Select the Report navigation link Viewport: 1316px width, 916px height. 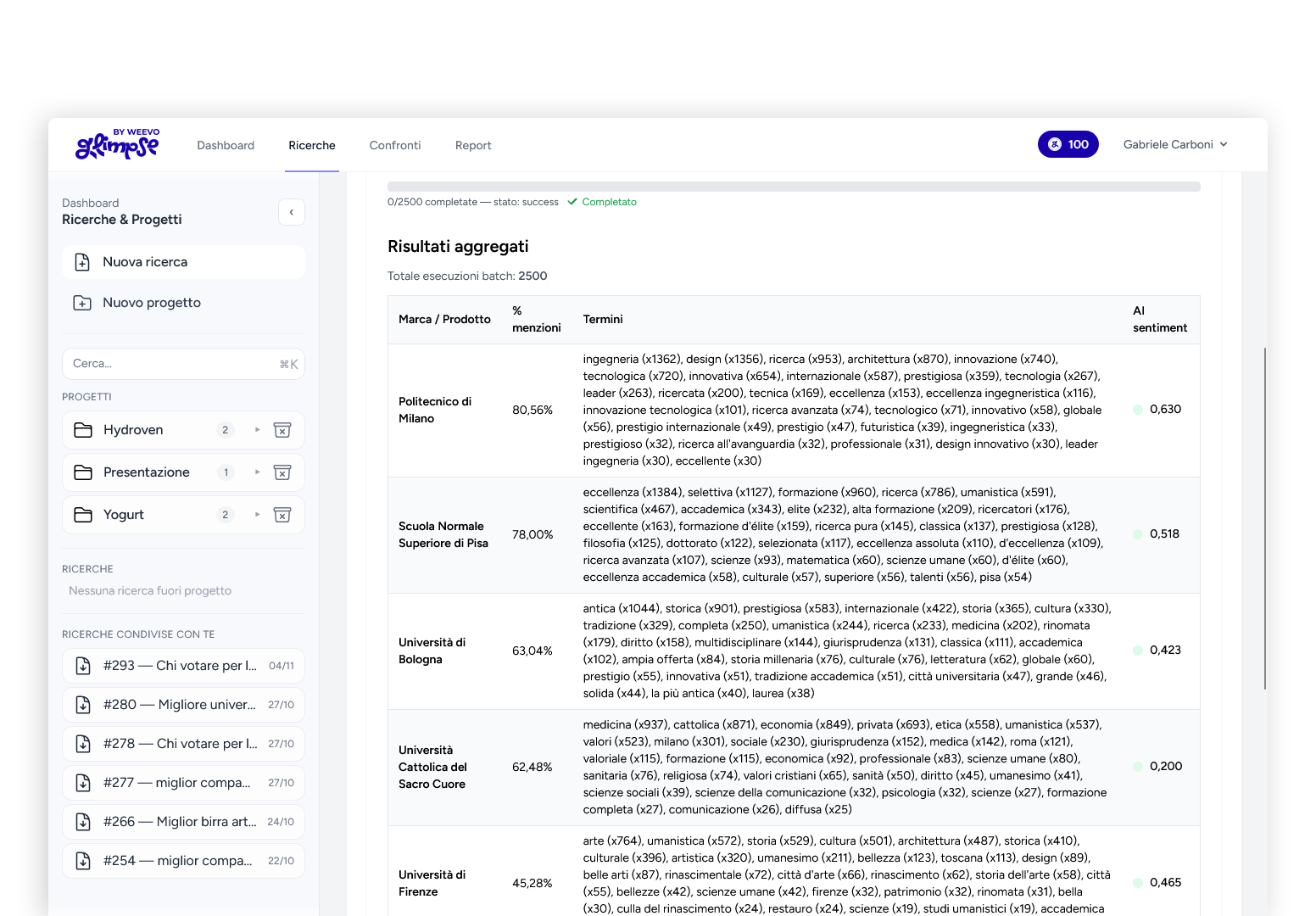473,145
